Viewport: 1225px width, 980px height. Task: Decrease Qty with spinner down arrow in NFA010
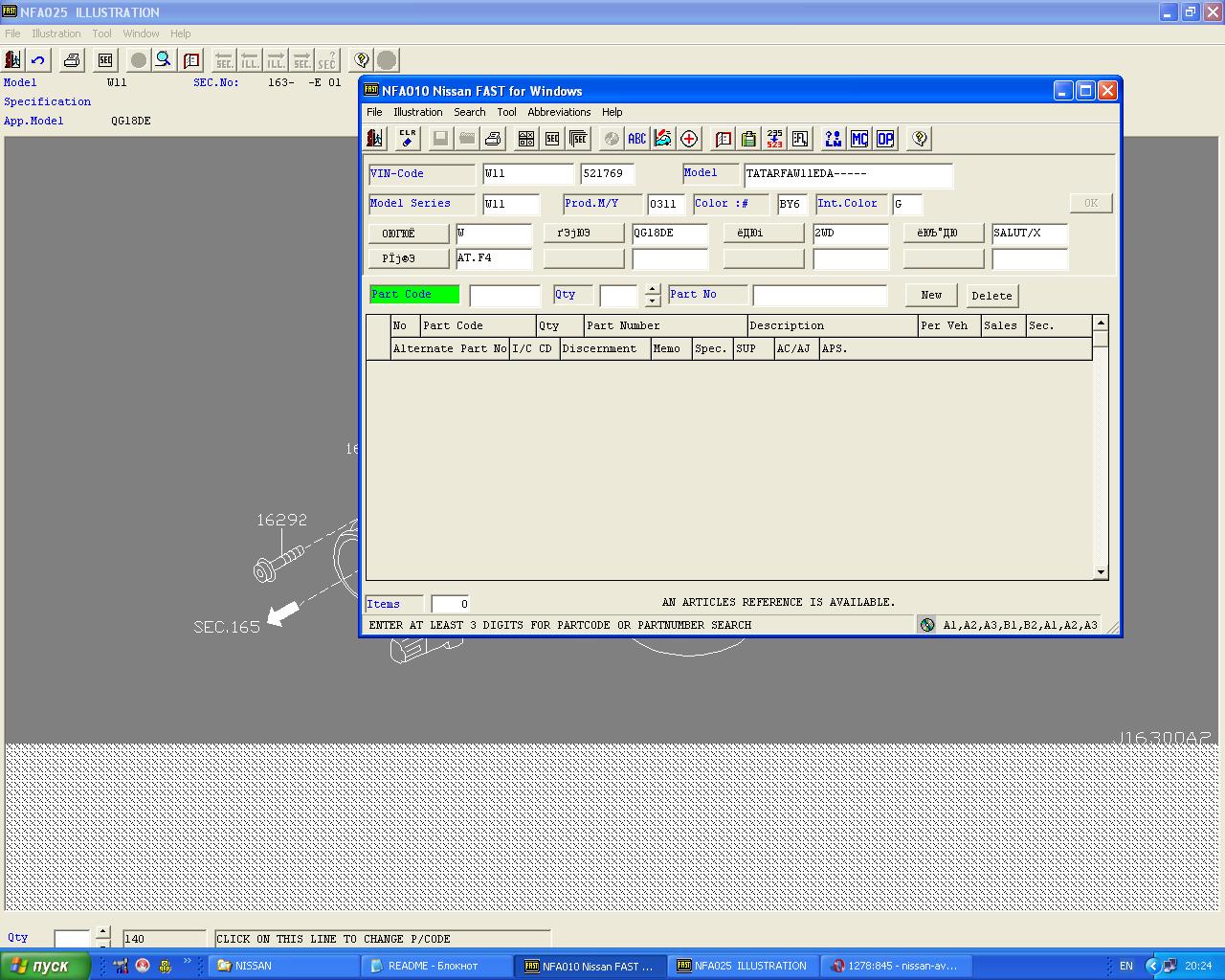point(653,301)
